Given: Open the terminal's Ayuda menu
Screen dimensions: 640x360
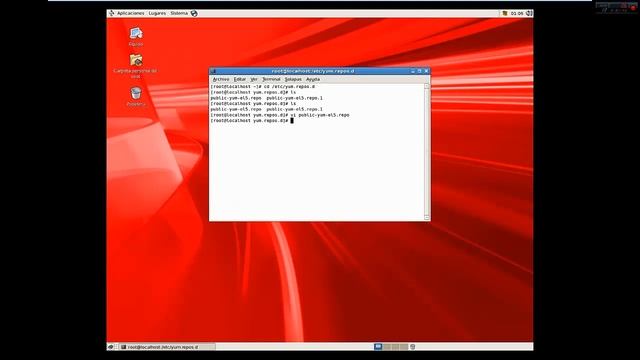Looking at the screenshot, I should click(313, 79).
